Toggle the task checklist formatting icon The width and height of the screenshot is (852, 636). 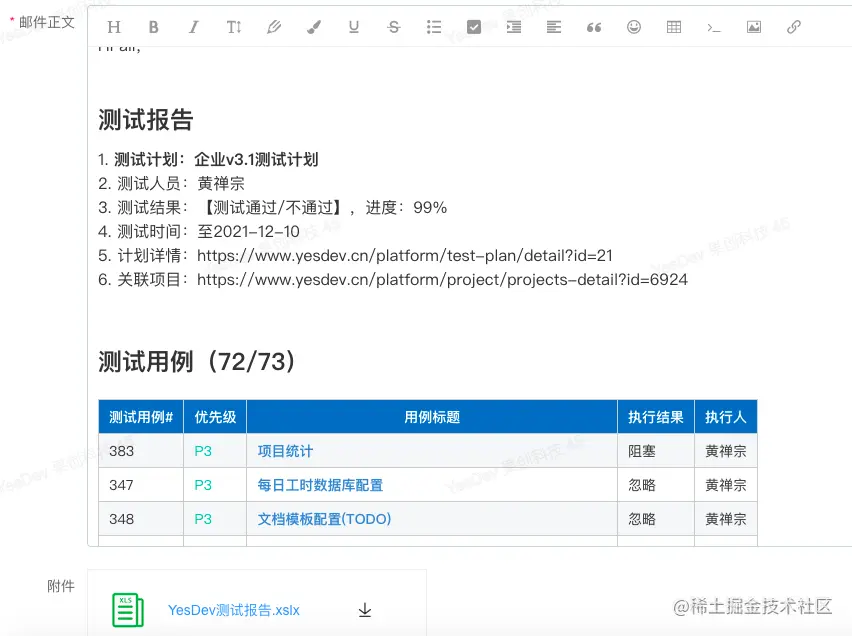[473, 28]
